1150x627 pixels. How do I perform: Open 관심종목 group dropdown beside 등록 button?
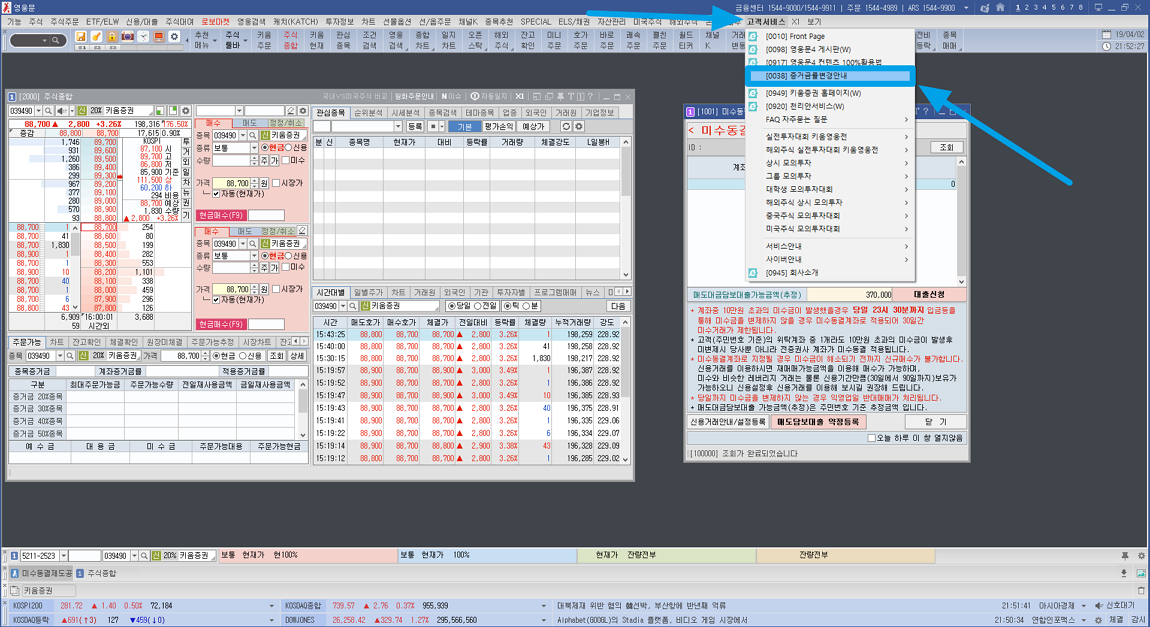[x=398, y=127]
